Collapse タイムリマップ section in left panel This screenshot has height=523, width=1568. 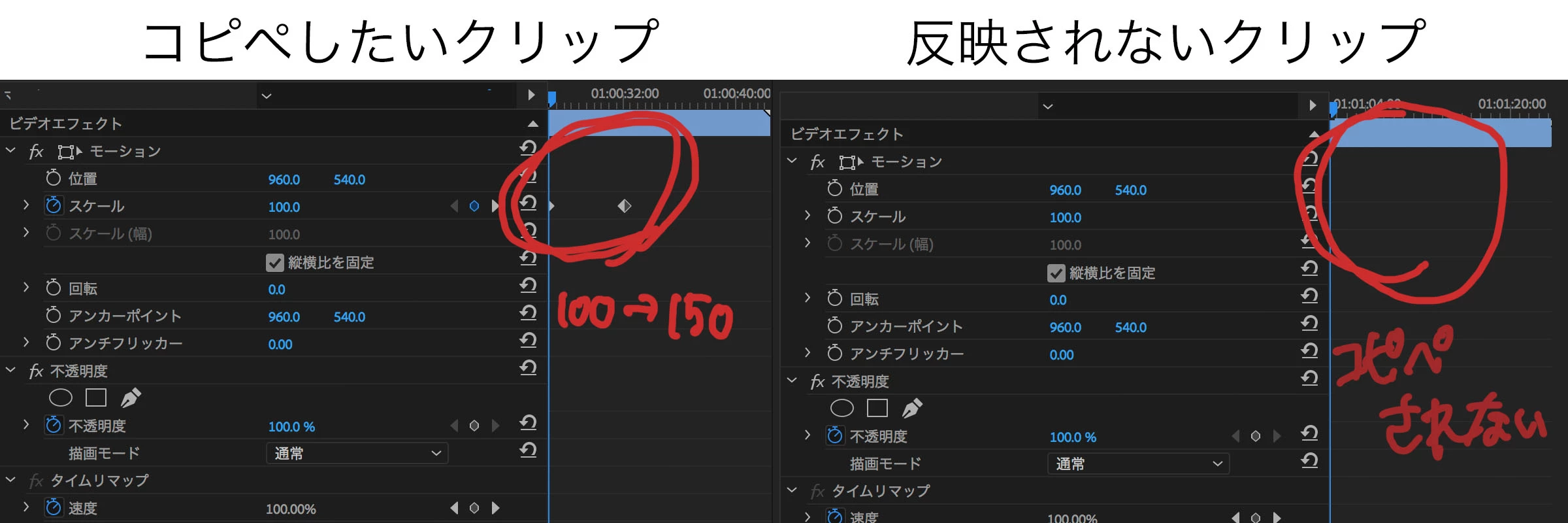coord(10,480)
